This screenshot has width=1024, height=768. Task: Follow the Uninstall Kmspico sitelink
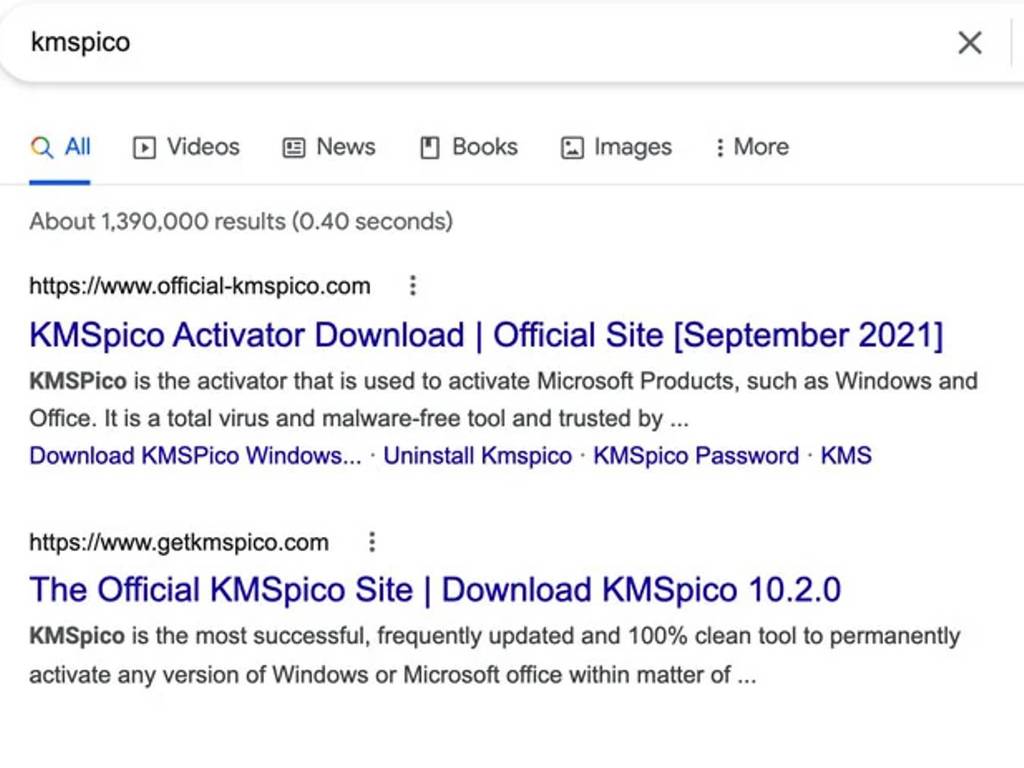click(477, 455)
